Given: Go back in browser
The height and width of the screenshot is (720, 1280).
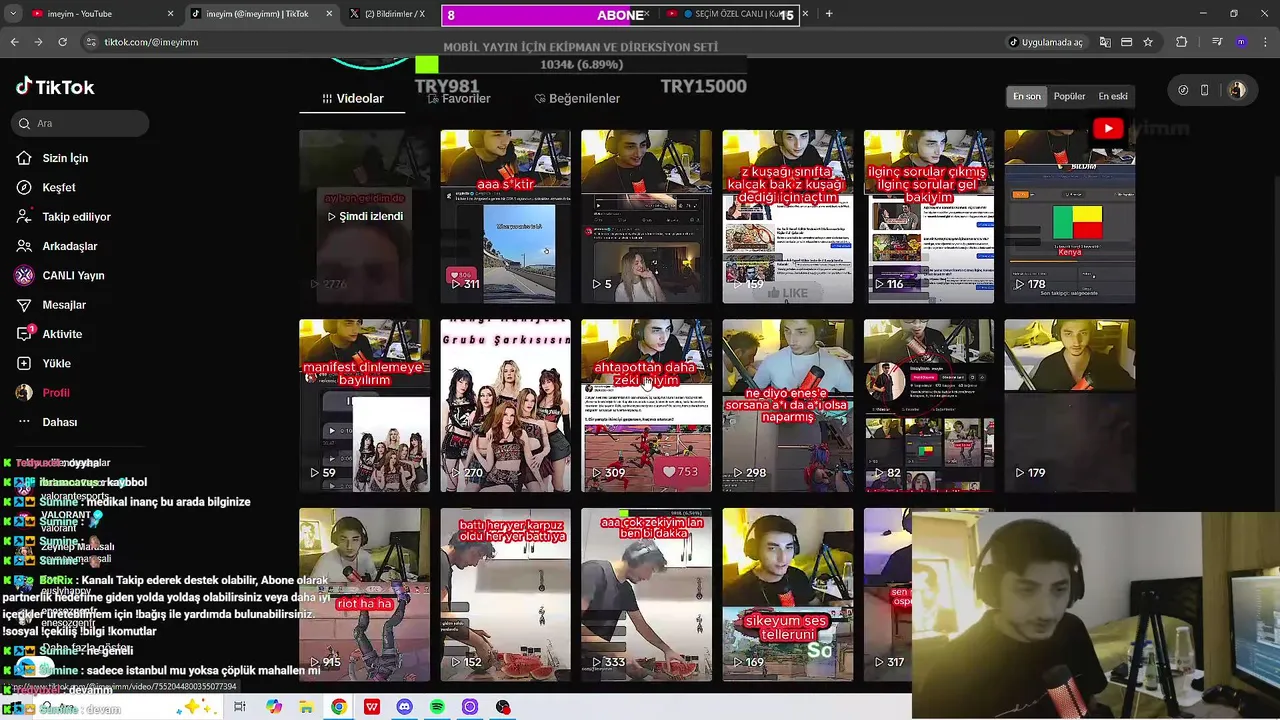Looking at the screenshot, I should (x=14, y=42).
